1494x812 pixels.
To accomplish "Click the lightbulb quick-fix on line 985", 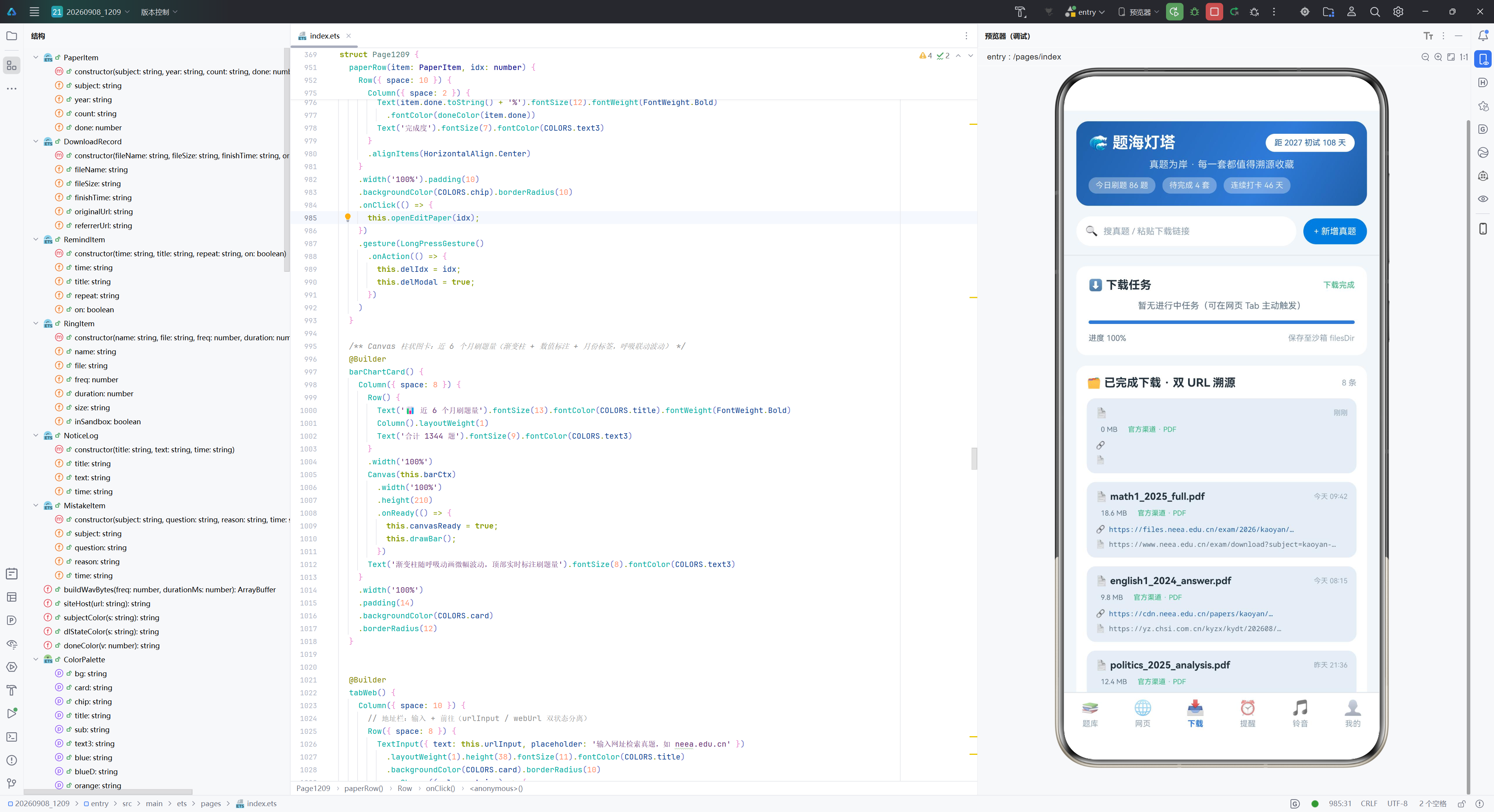I will pyautogui.click(x=348, y=218).
